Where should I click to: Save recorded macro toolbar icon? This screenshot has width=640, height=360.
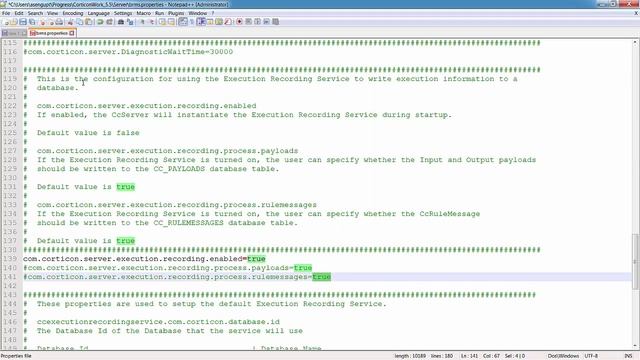pyautogui.click(x=276, y=22)
